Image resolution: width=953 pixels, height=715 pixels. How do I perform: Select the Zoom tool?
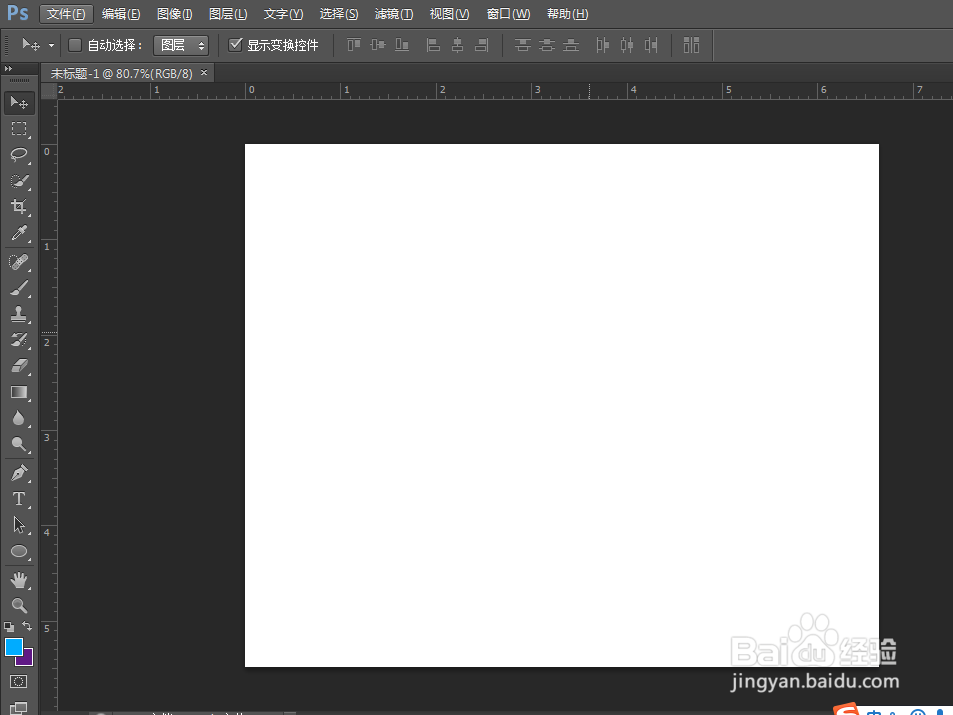click(19, 606)
